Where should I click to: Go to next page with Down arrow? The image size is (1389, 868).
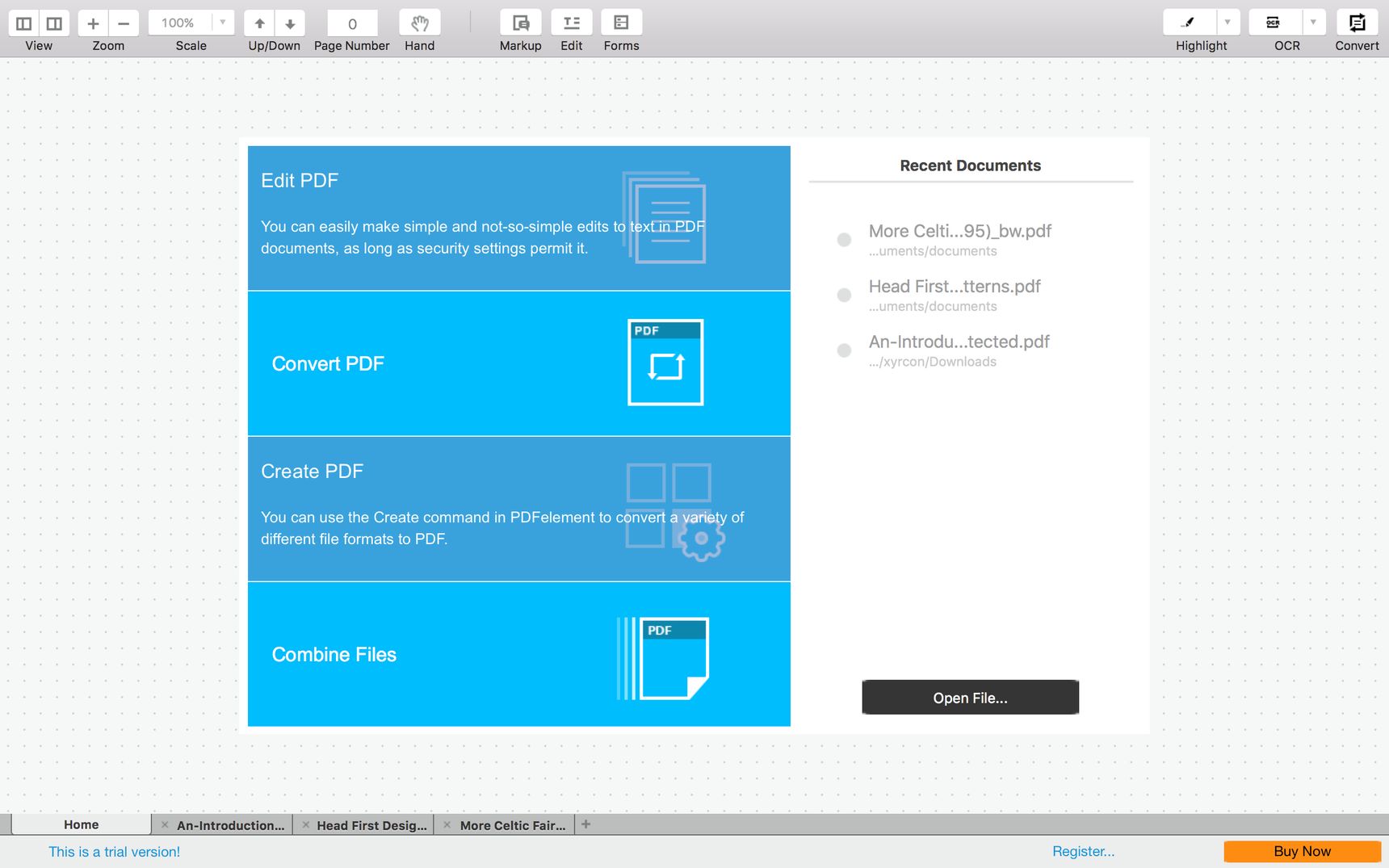pyautogui.click(x=290, y=23)
